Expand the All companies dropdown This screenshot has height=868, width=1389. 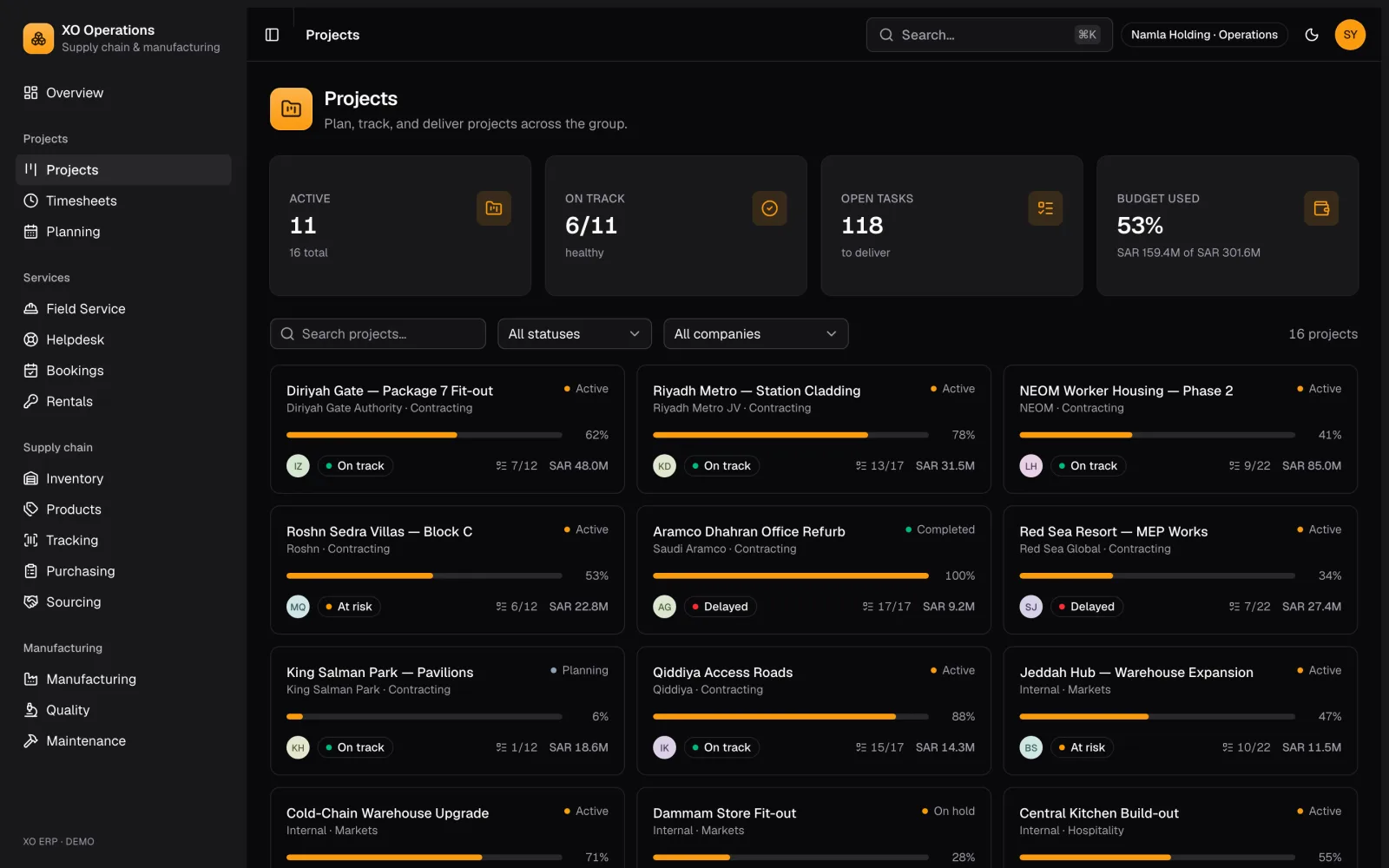pos(755,334)
